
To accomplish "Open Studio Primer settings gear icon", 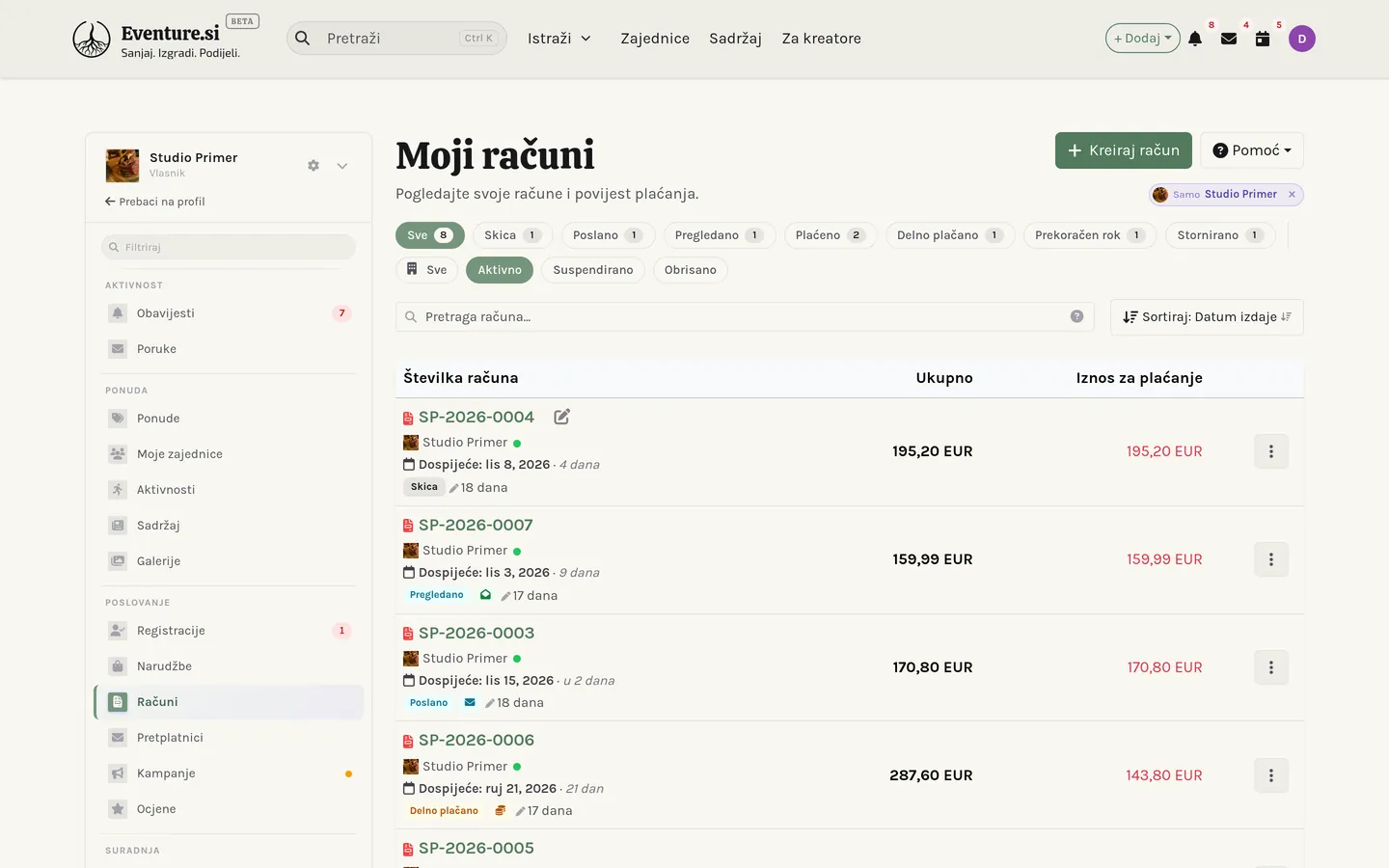I will (x=313, y=166).
